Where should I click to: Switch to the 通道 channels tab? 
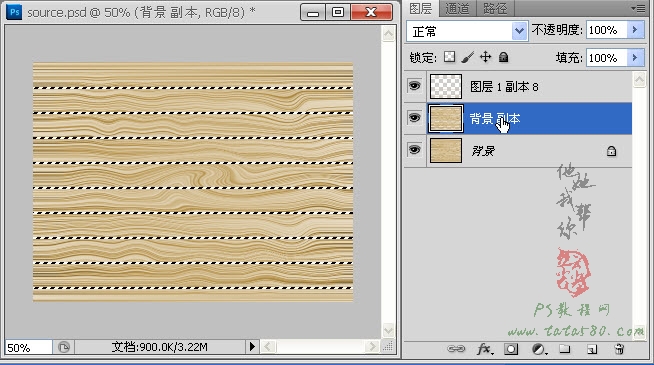coord(457,8)
